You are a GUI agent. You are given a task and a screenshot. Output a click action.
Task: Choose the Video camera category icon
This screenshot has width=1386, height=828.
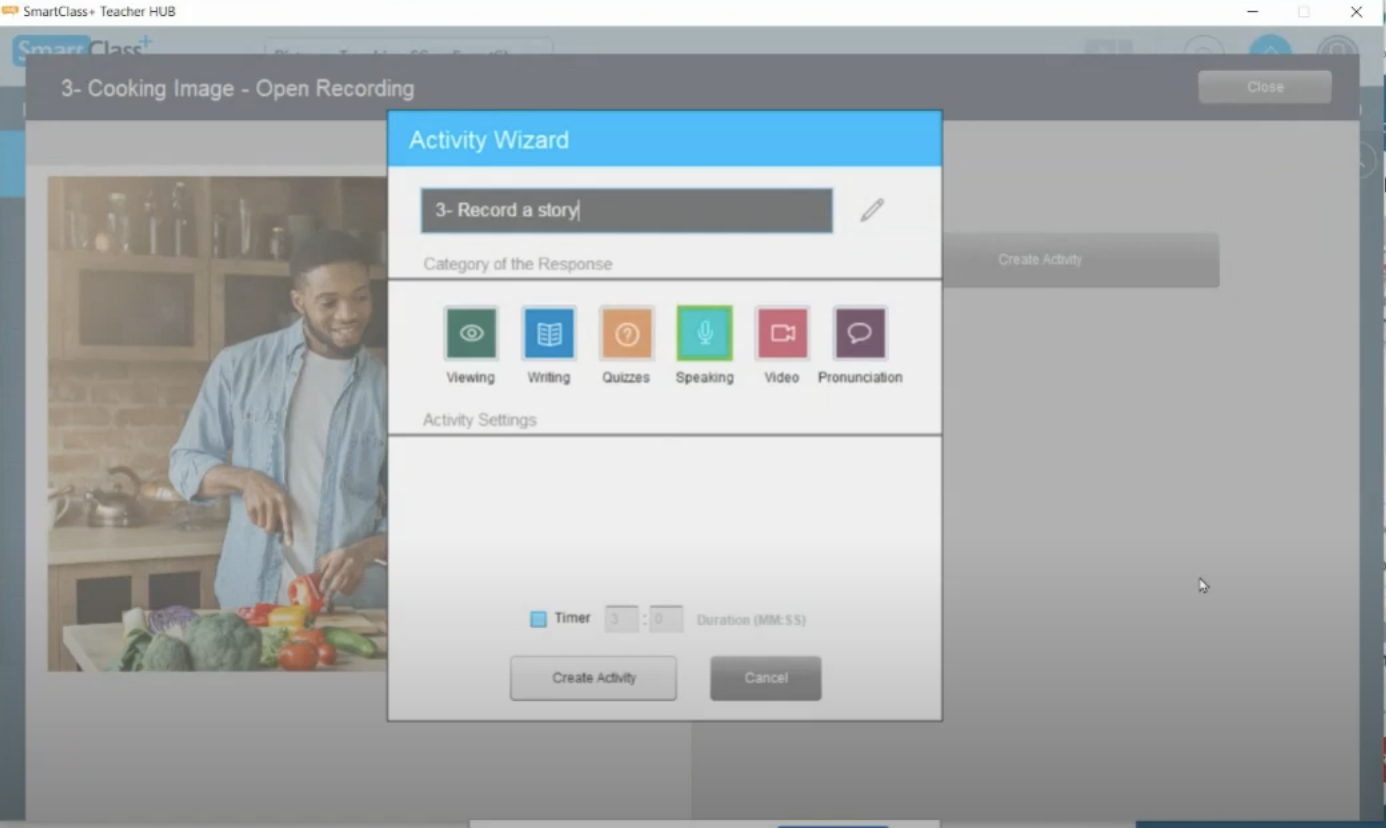click(782, 333)
